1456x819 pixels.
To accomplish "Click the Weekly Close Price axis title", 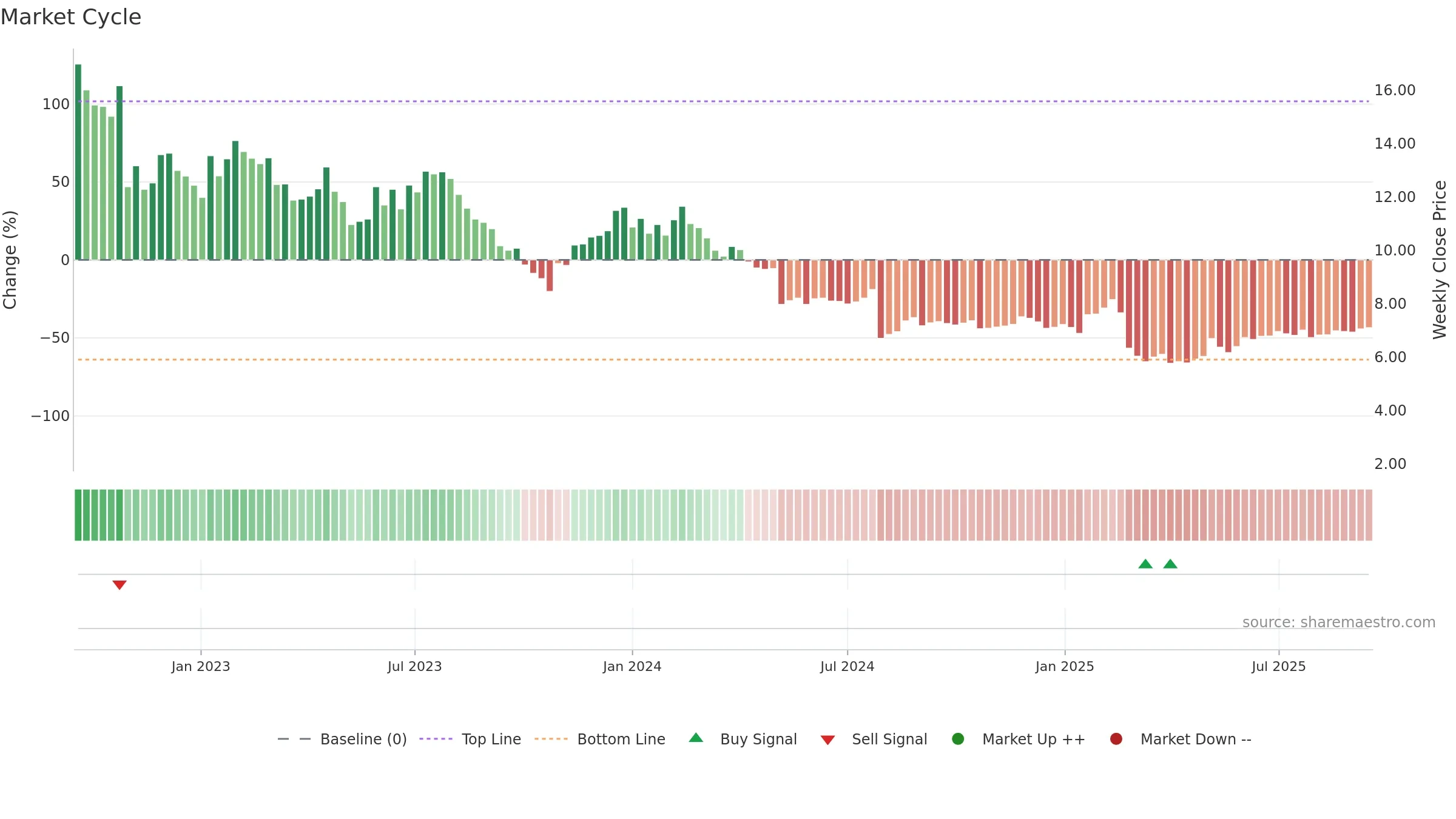I will click(1440, 260).
